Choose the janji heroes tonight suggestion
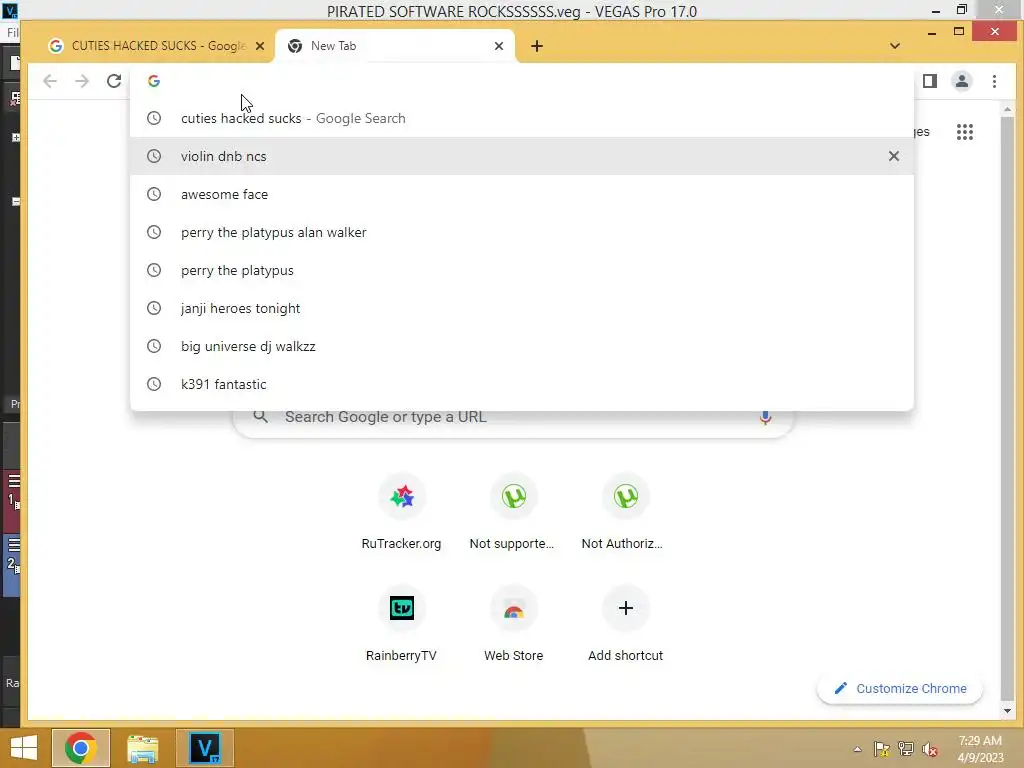Image resolution: width=1024 pixels, height=768 pixels. [522, 308]
